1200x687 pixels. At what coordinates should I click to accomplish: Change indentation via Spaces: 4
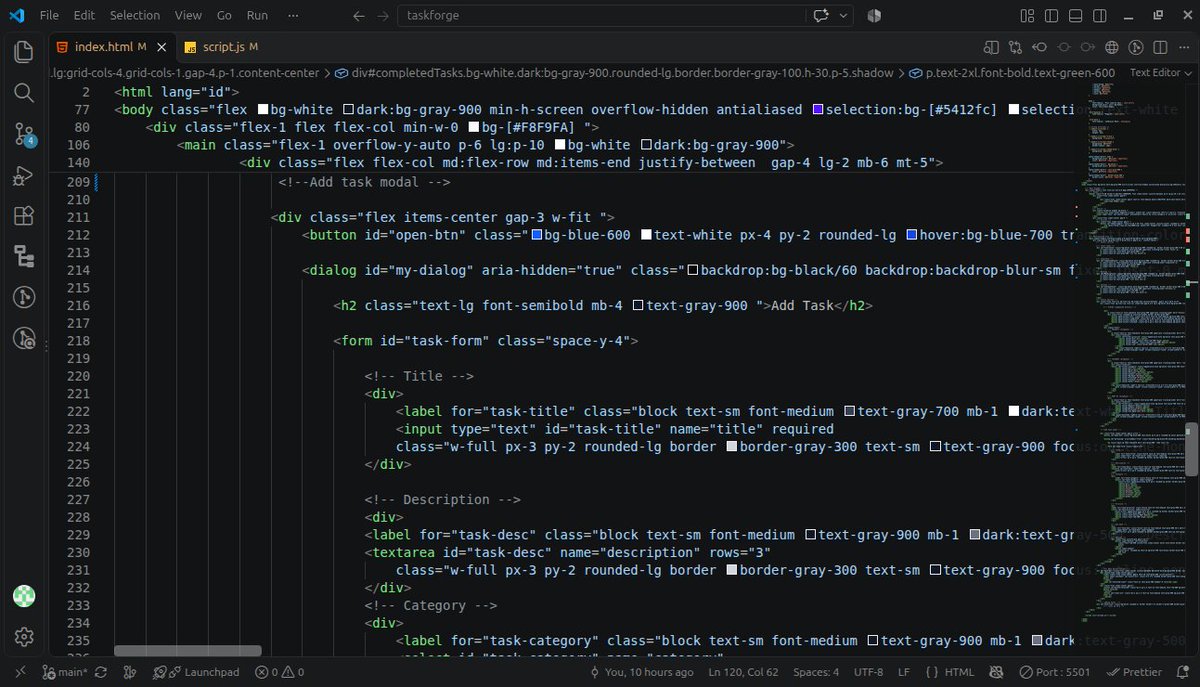point(816,672)
